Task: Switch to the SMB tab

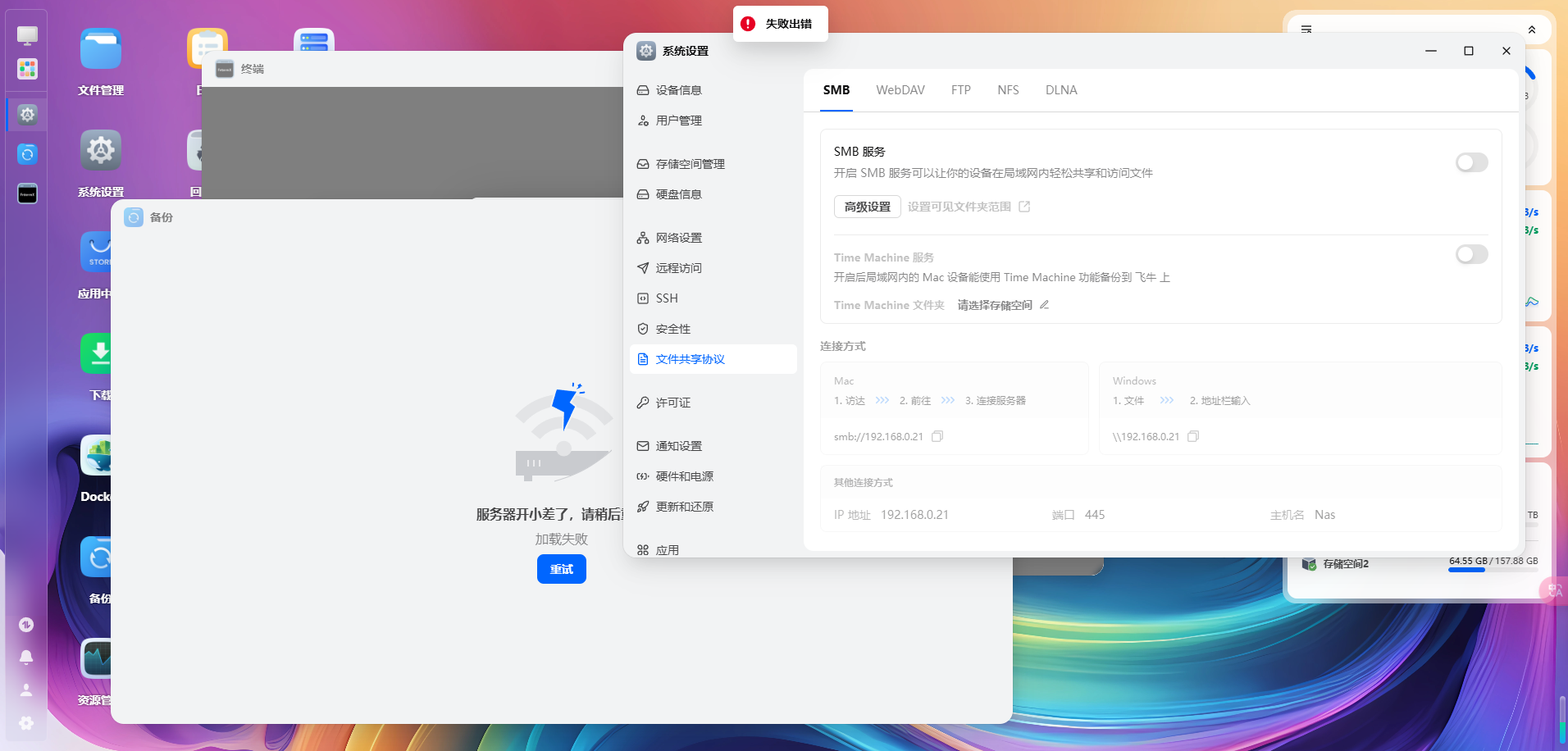Action: 836,90
